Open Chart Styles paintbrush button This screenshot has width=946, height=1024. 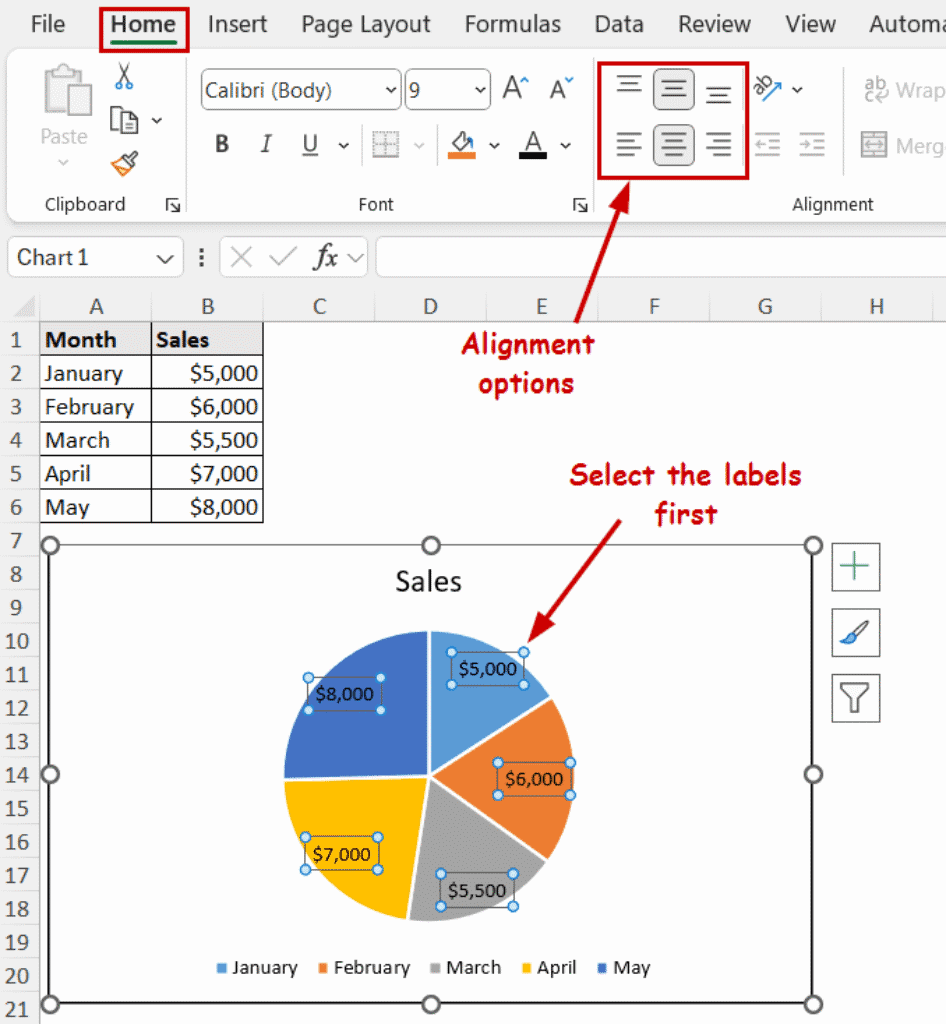855,633
